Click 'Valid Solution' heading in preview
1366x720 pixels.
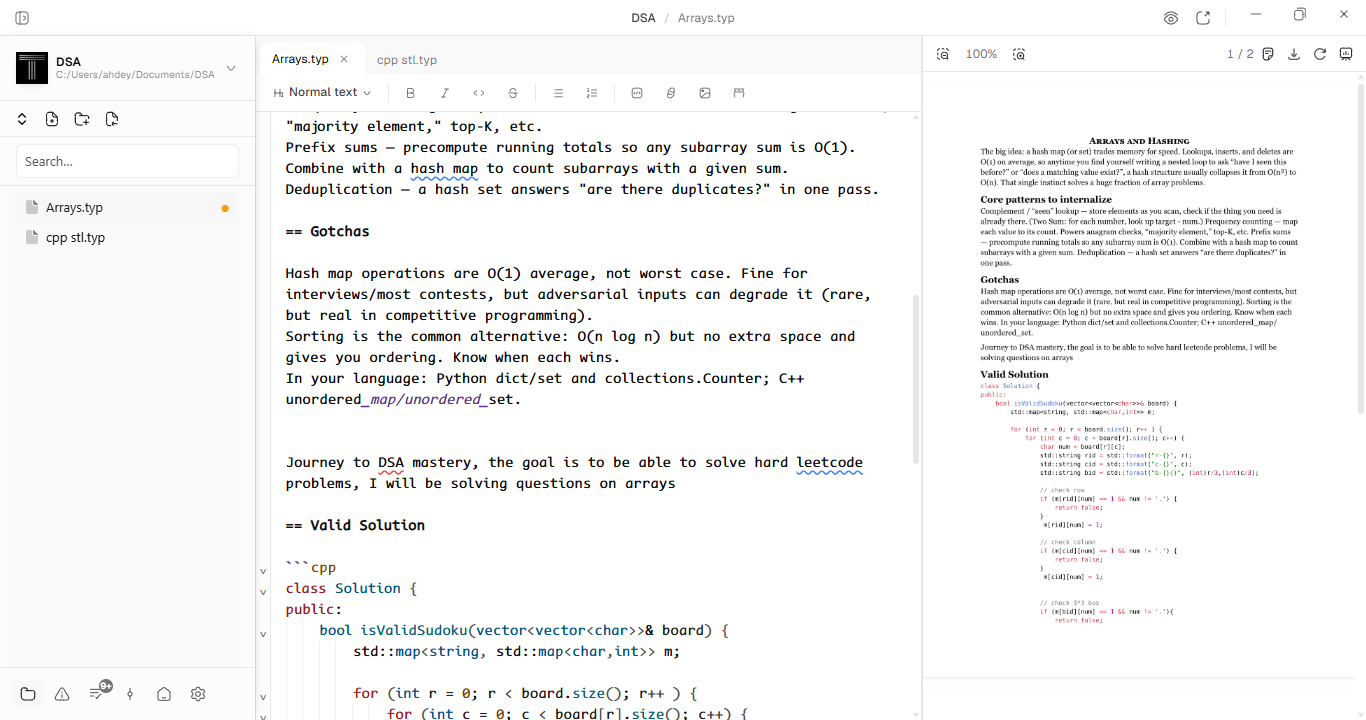(1014, 374)
